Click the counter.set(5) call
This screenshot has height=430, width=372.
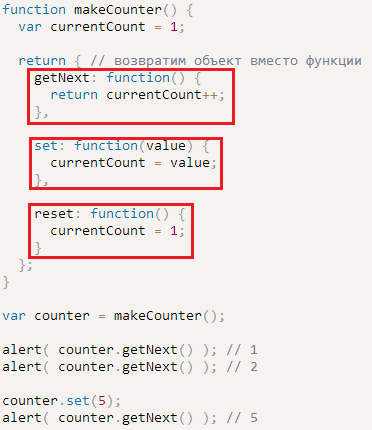pos(62,401)
